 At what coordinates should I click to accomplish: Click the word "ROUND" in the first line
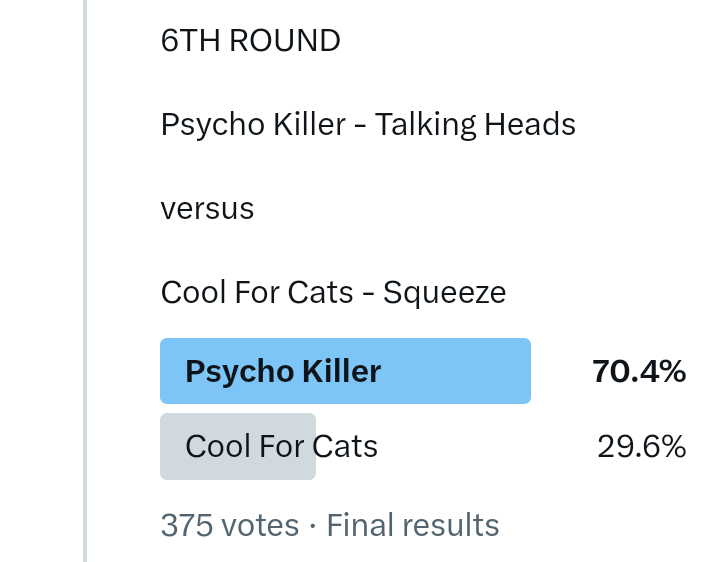pos(284,41)
